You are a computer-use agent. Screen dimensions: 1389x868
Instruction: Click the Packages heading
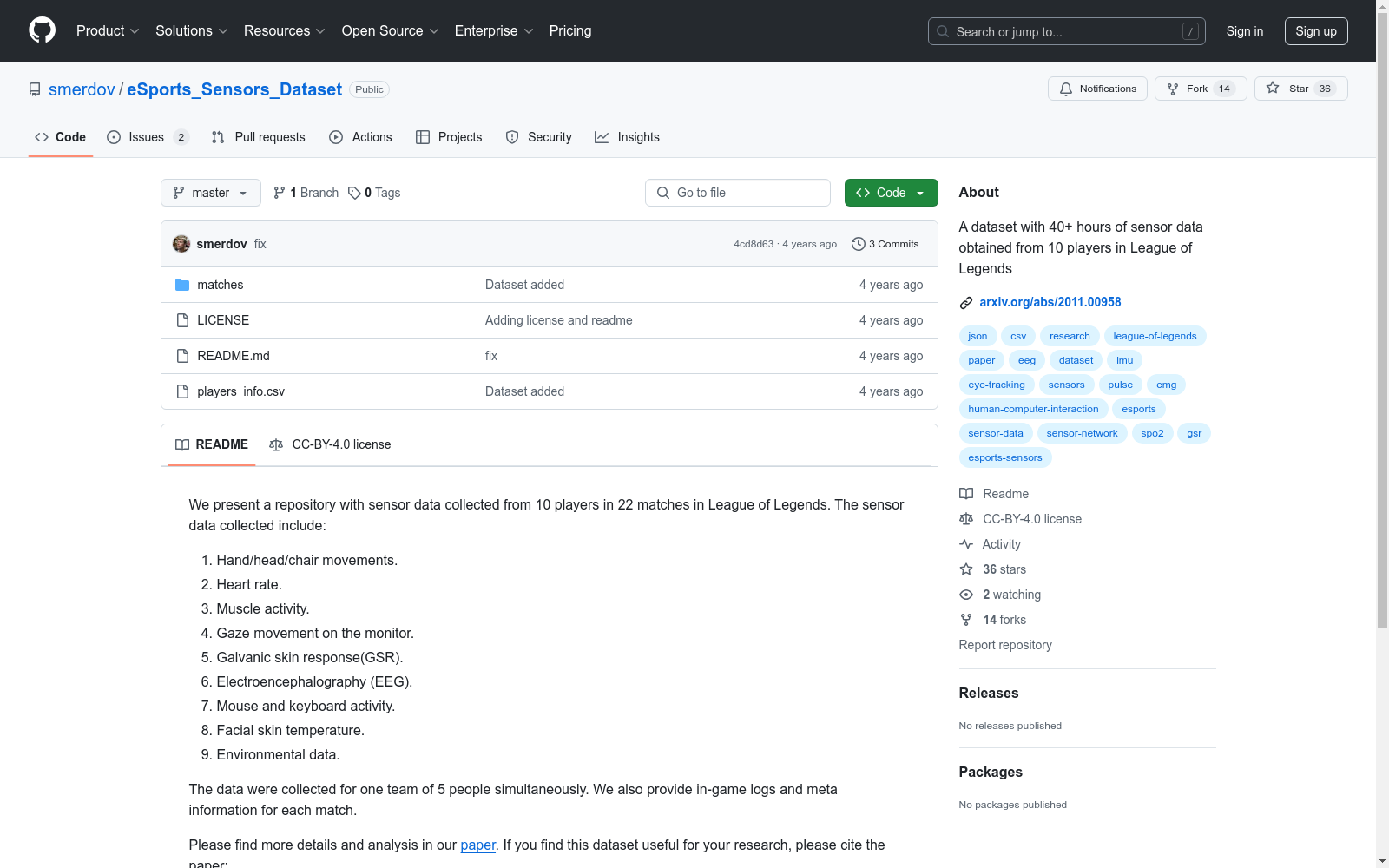click(x=991, y=772)
